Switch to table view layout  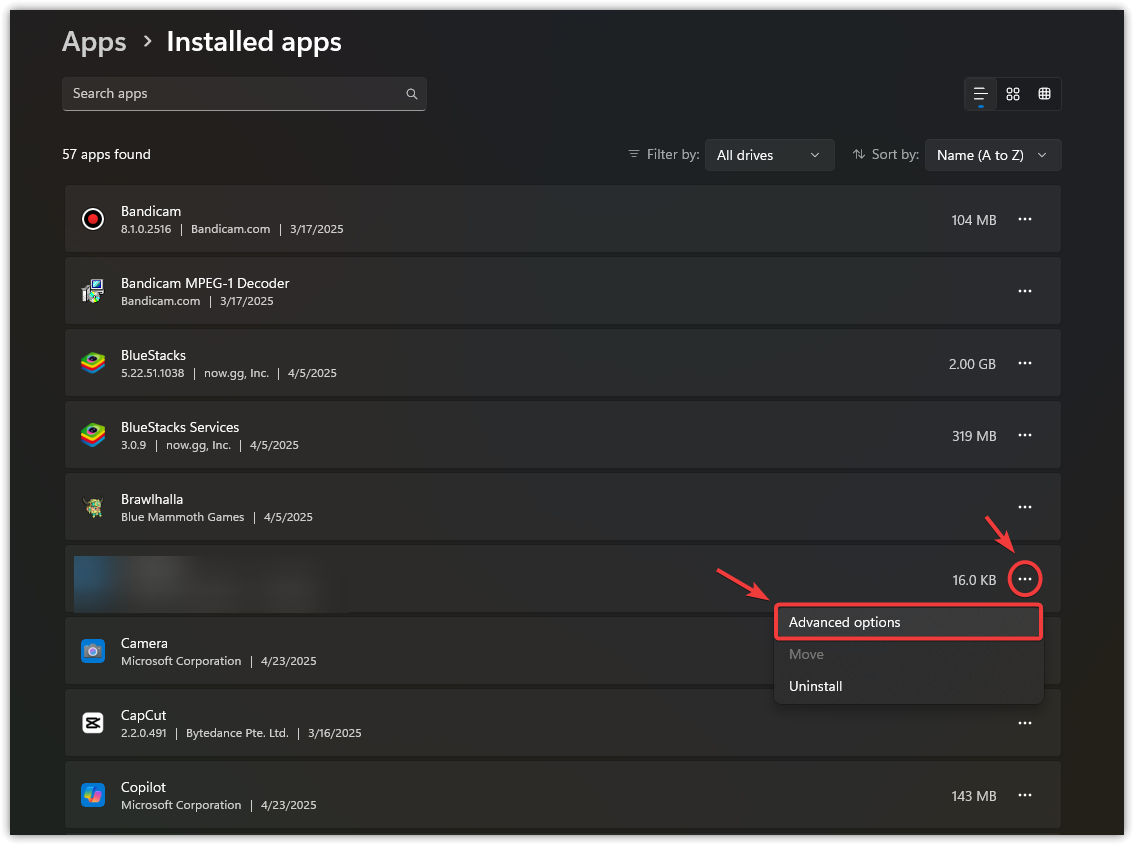pos(1045,94)
